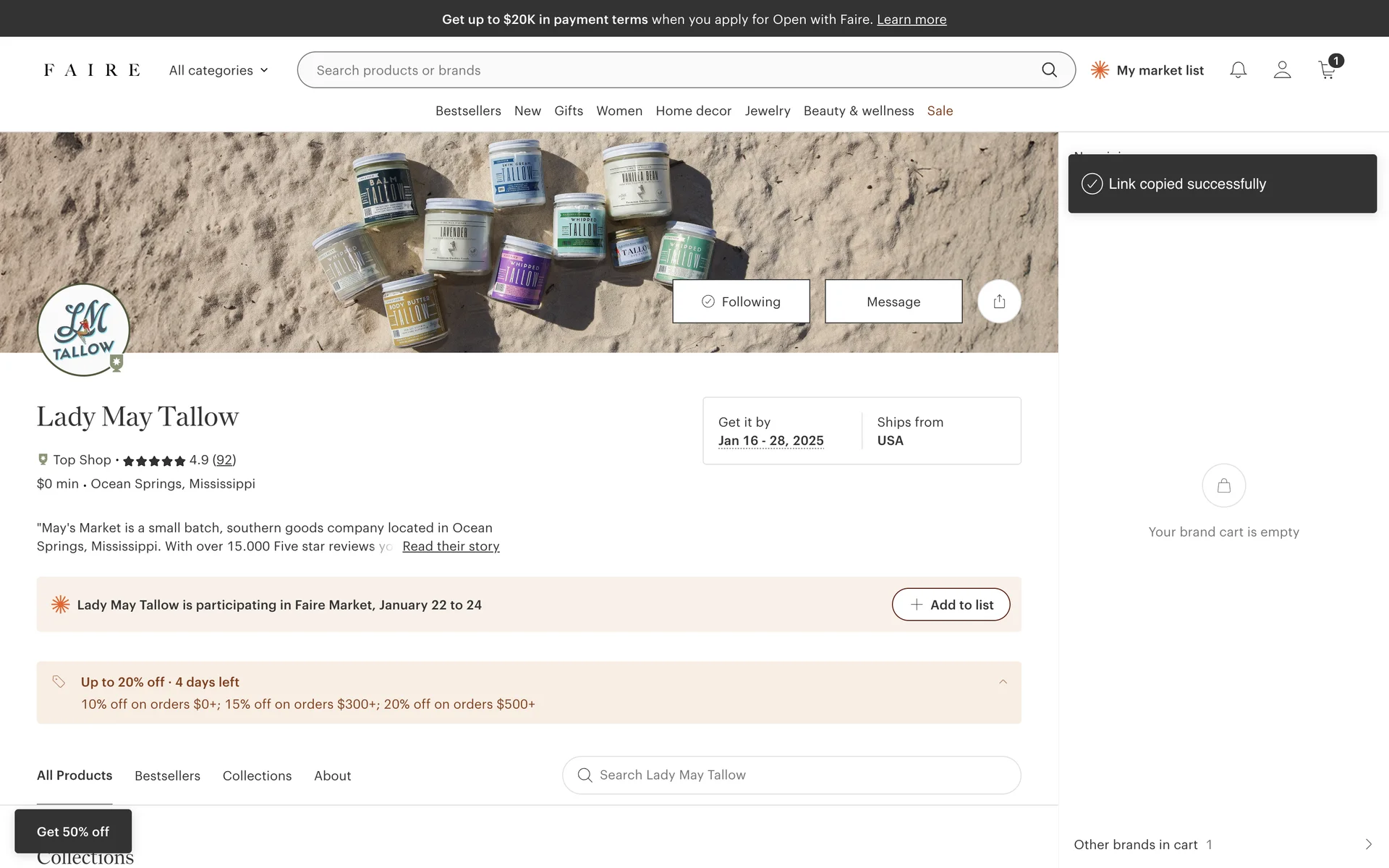
Task: Toggle the Following button
Action: [741, 302]
